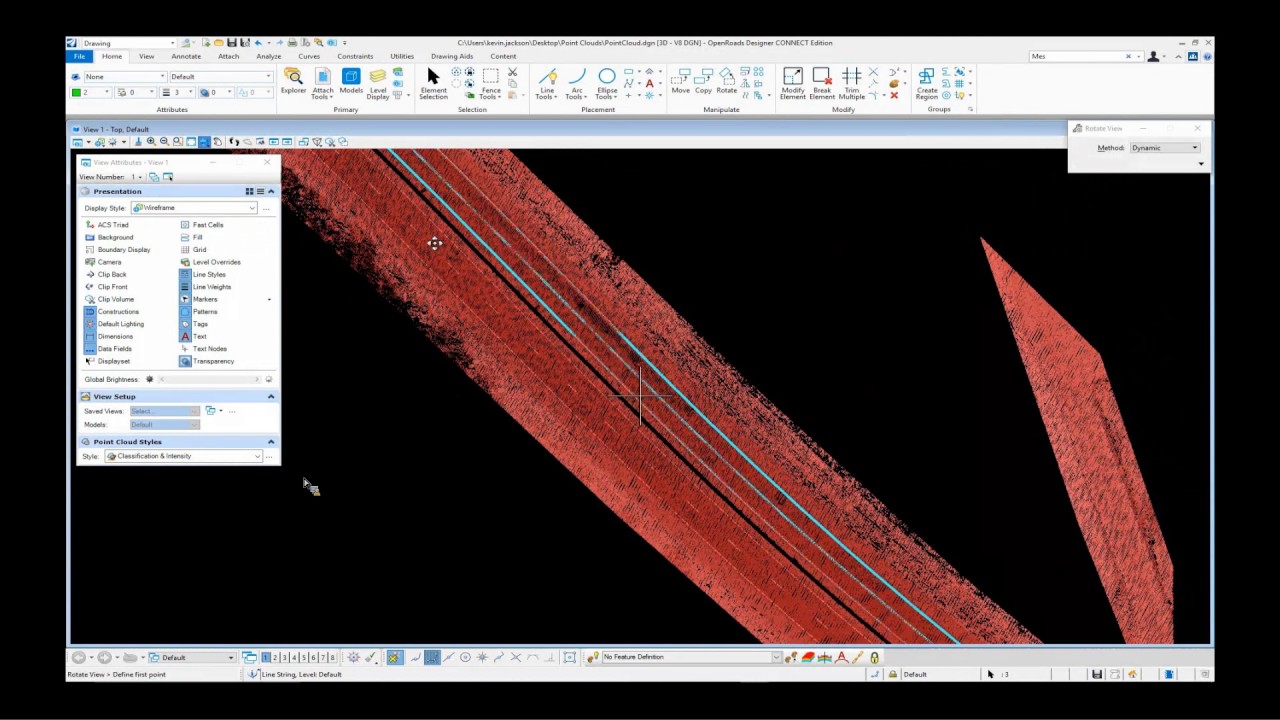Open view group 5
The width and height of the screenshot is (1280, 720).
(303, 657)
